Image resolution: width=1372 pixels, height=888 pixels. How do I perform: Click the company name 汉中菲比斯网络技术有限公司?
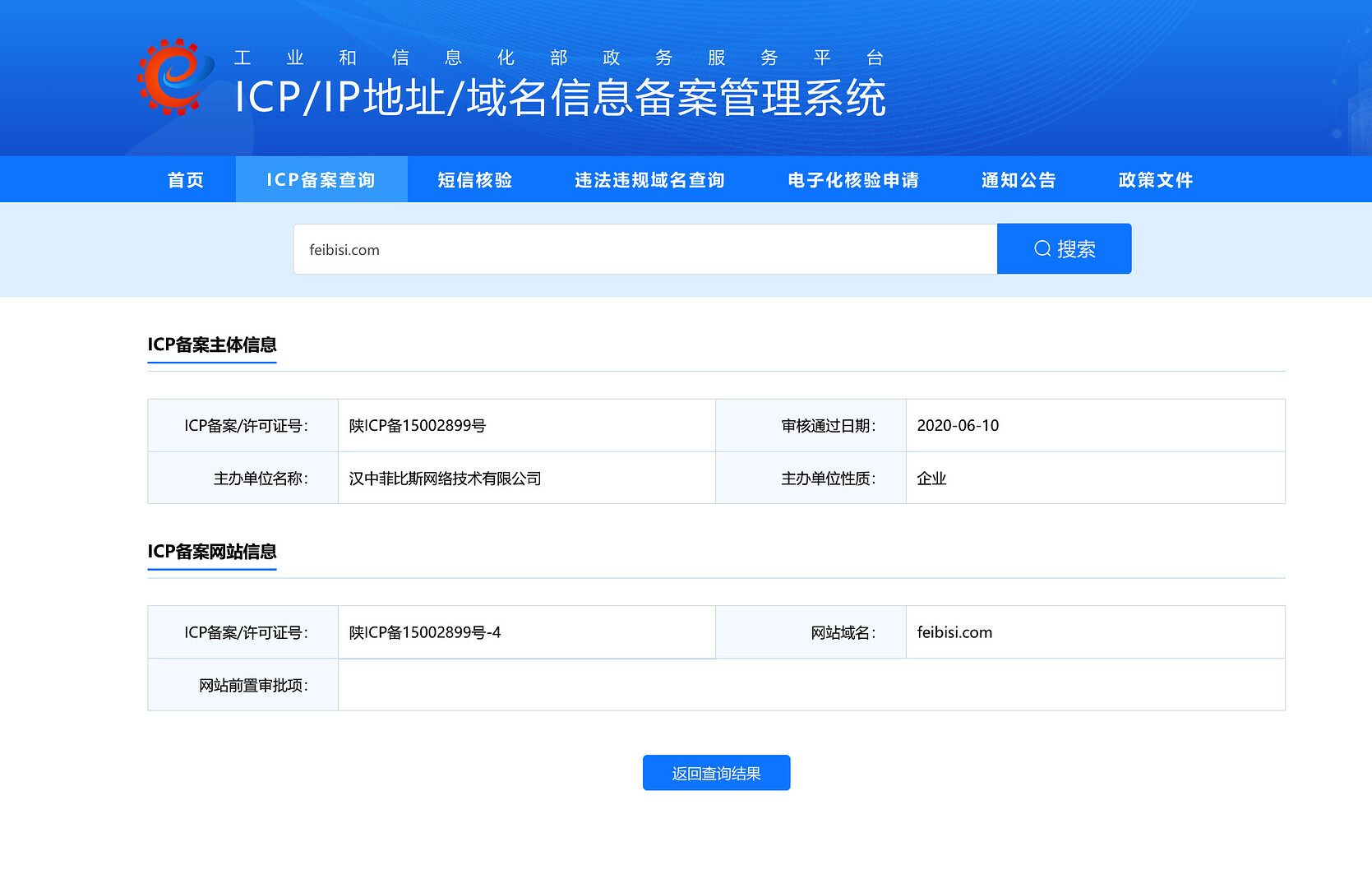pyautogui.click(x=445, y=479)
